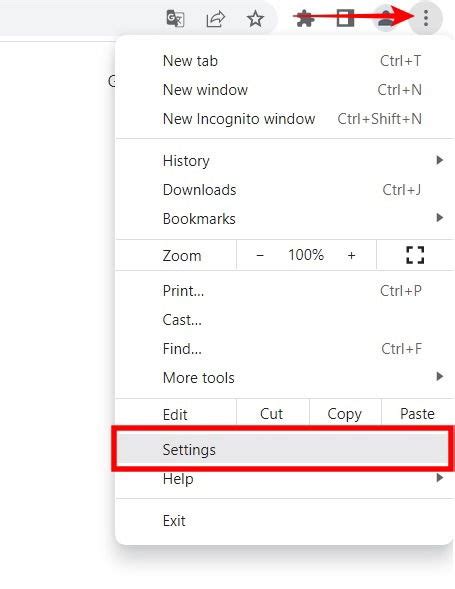This screenshot has width=455, height=589.
Task: Expand the History submenu
Action: pos(284,161)
